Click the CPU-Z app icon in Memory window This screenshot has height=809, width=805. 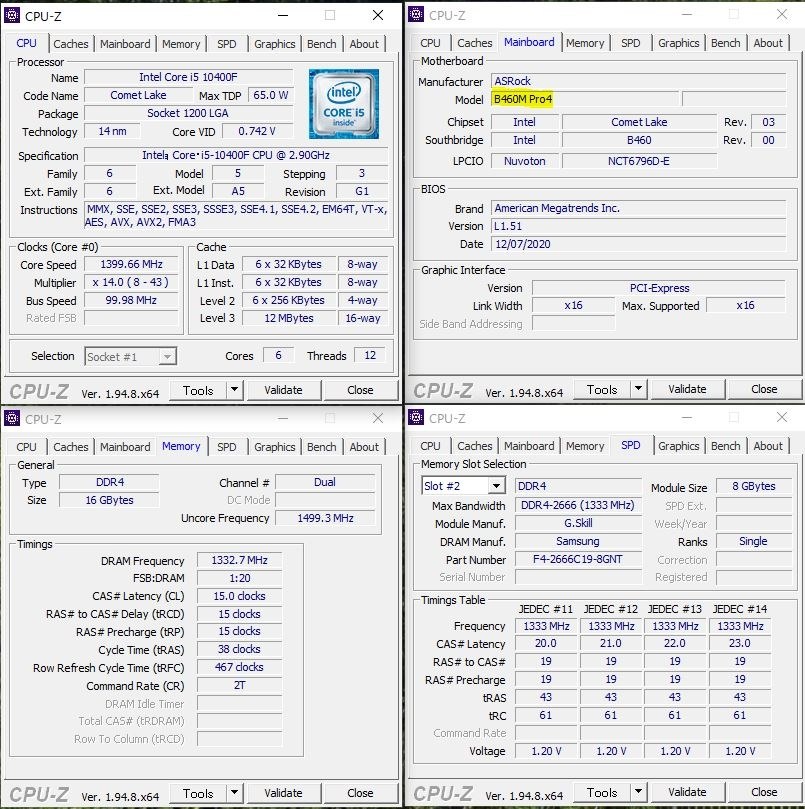coord(12,418)
